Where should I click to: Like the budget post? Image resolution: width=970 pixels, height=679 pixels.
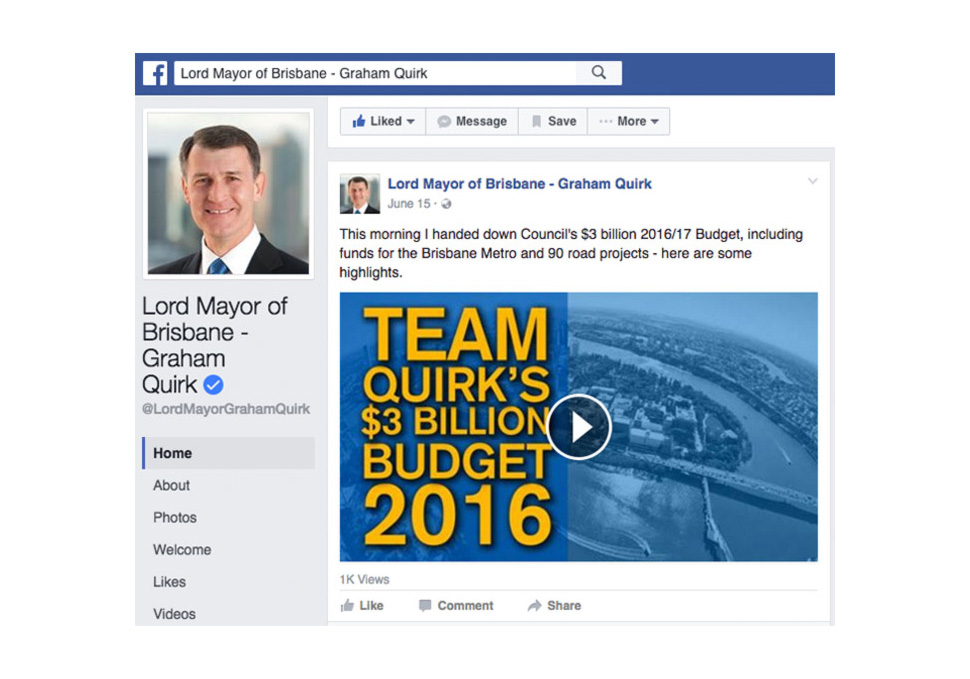pos(362,605)
